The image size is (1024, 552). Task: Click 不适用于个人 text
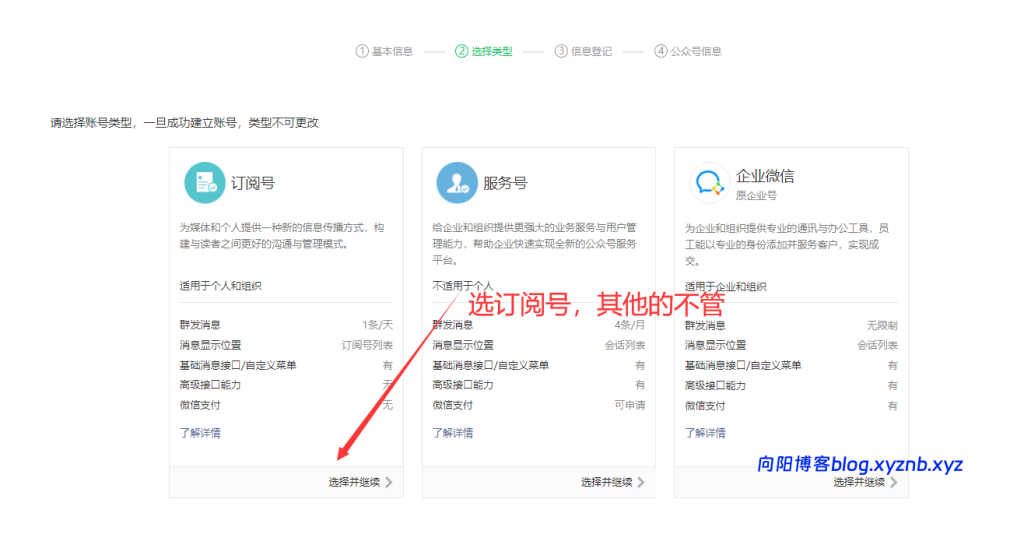462,285
